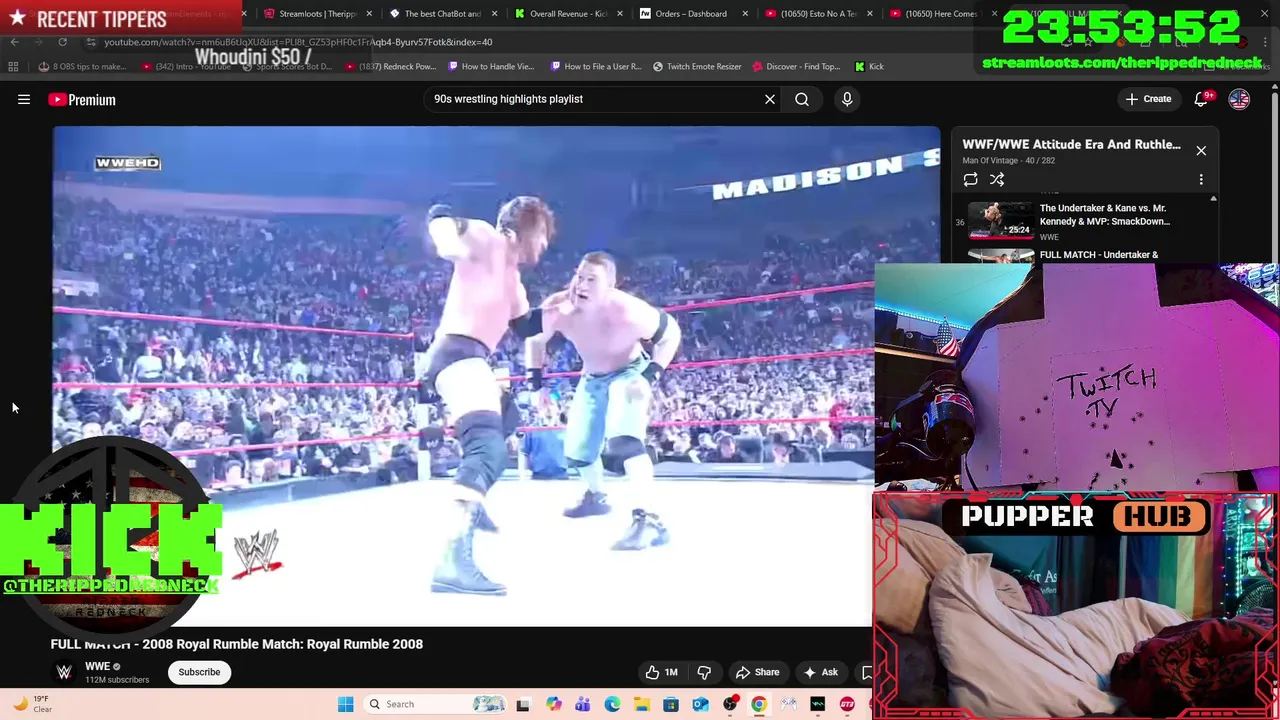Screen dimensions: 1280x720
Task: Close the Streamloots tab
Action: 369,14
